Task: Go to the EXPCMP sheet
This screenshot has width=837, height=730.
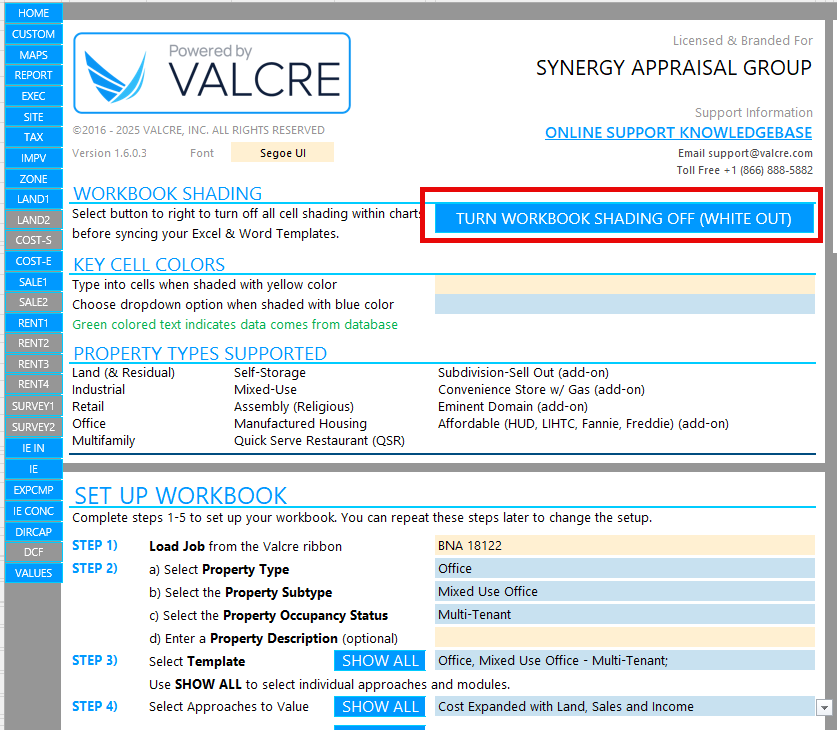Action: 34,490
